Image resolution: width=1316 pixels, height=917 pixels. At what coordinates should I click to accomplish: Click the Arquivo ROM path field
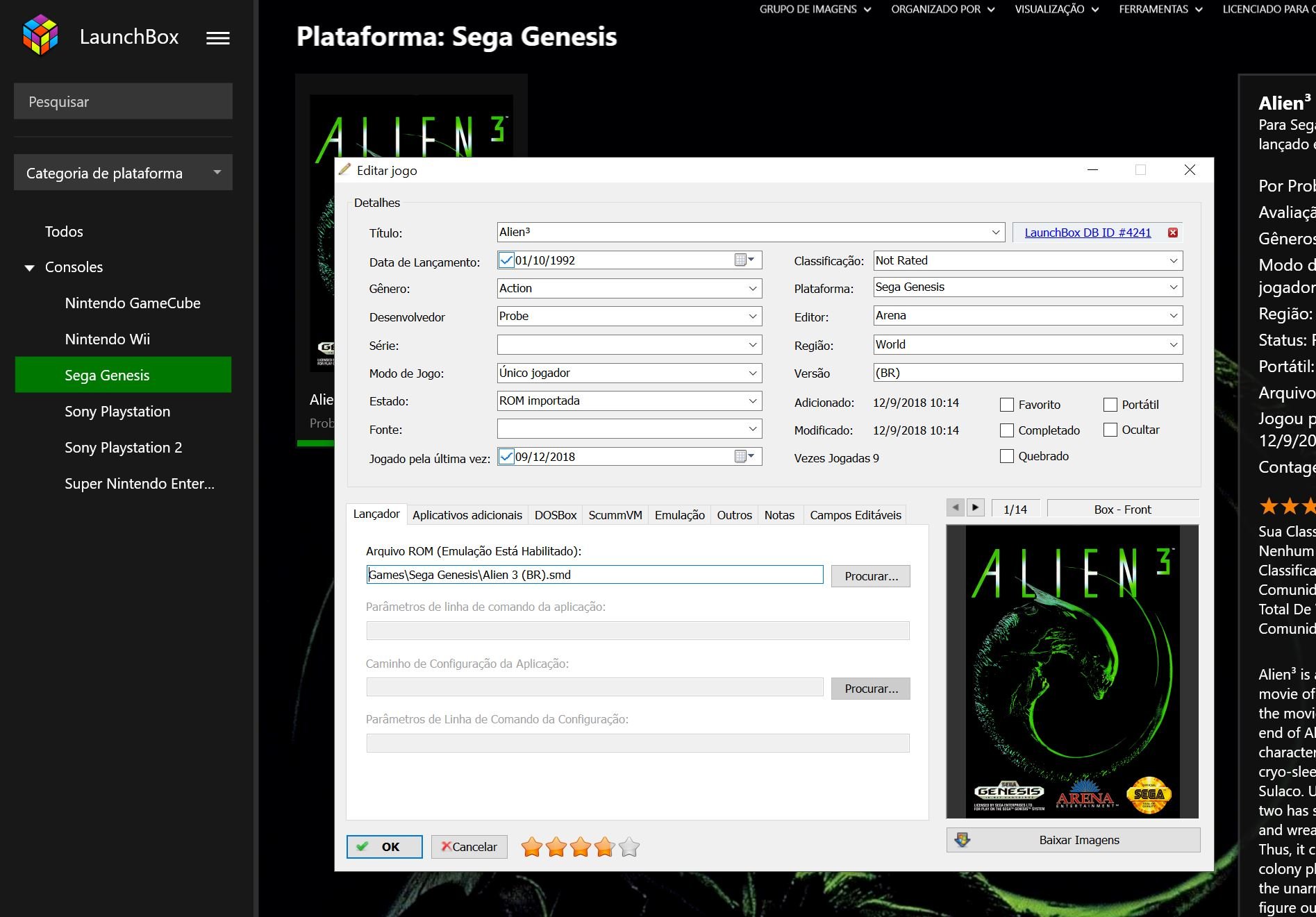click(594, 575)
